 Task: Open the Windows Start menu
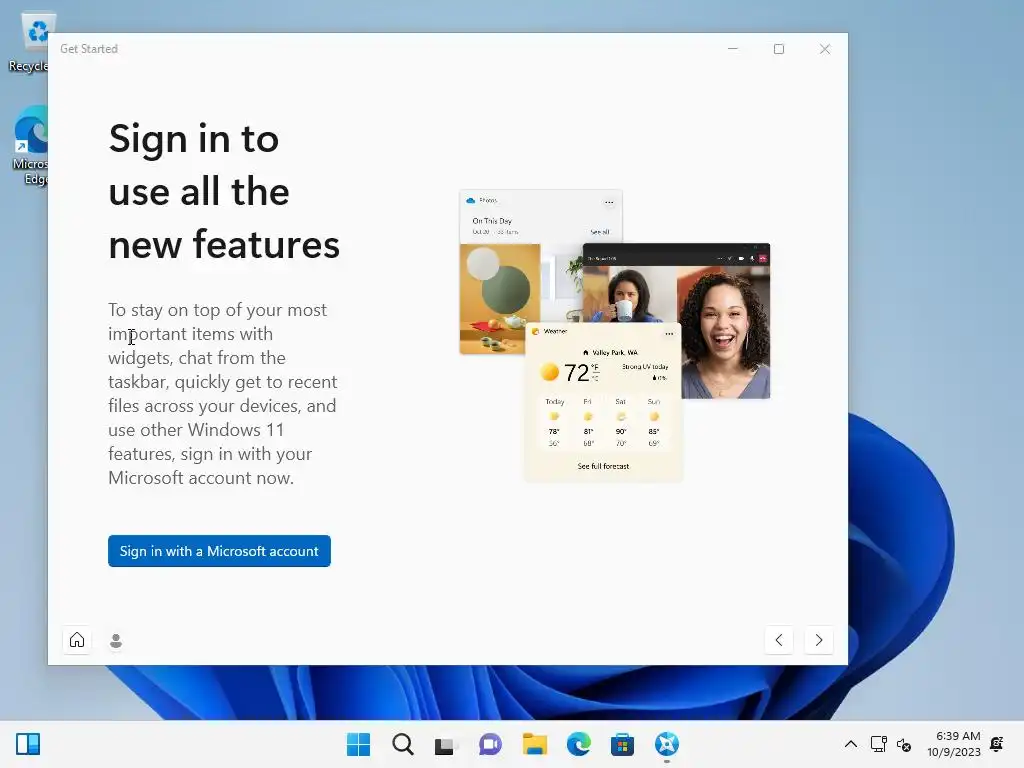click(359, 744)
